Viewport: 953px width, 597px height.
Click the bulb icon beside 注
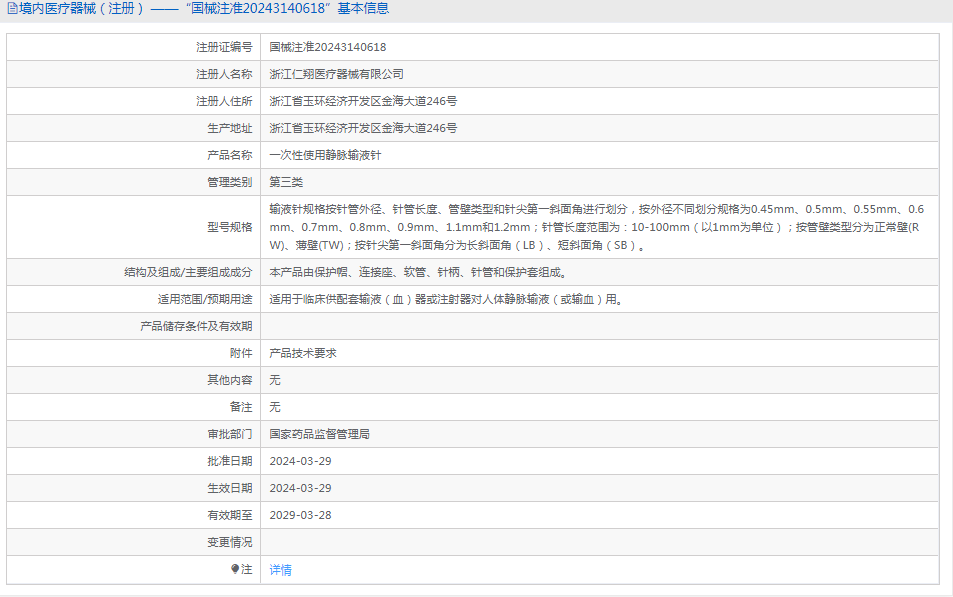pyautogui.click(x=235, y=569)
